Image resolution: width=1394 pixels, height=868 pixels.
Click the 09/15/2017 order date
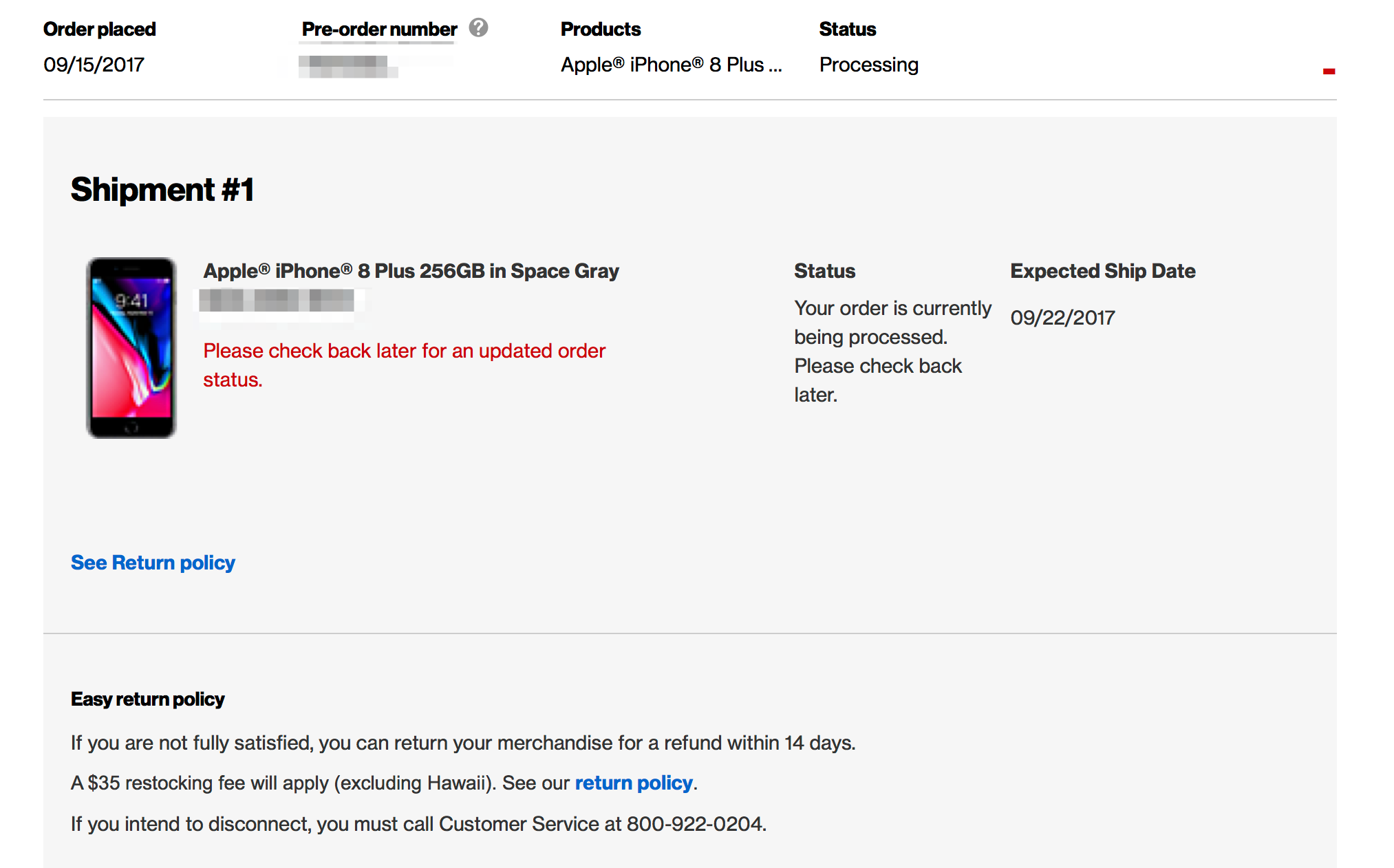[x=94, y=65]
